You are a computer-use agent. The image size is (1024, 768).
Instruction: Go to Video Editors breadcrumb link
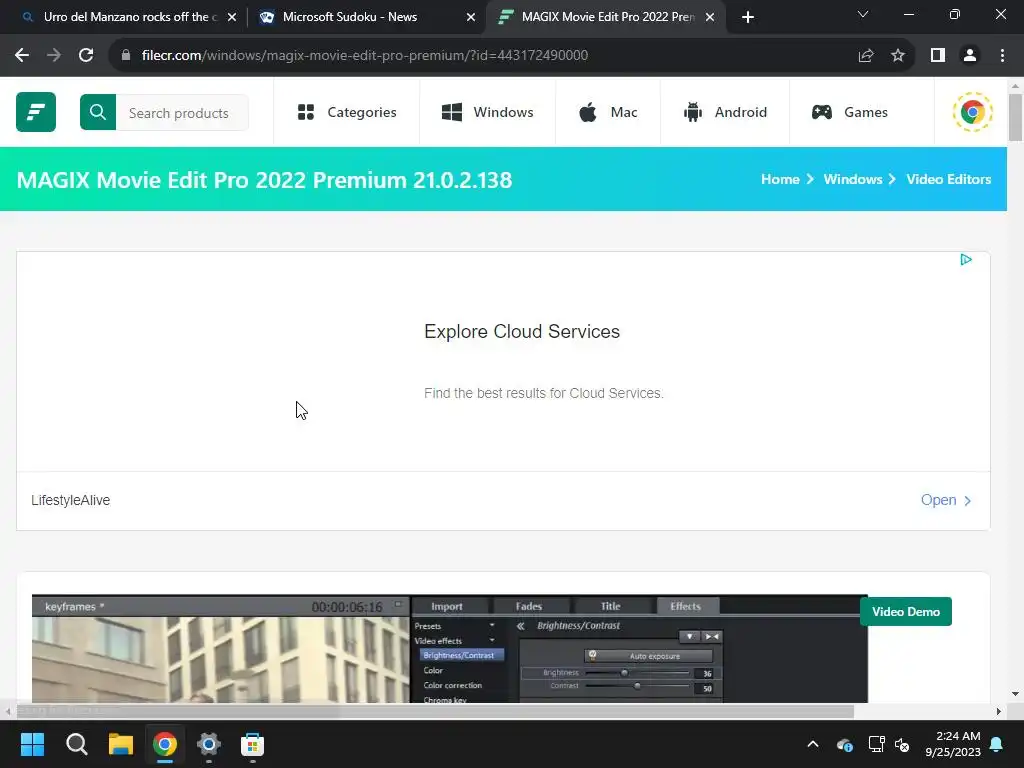tap(948, 179)
